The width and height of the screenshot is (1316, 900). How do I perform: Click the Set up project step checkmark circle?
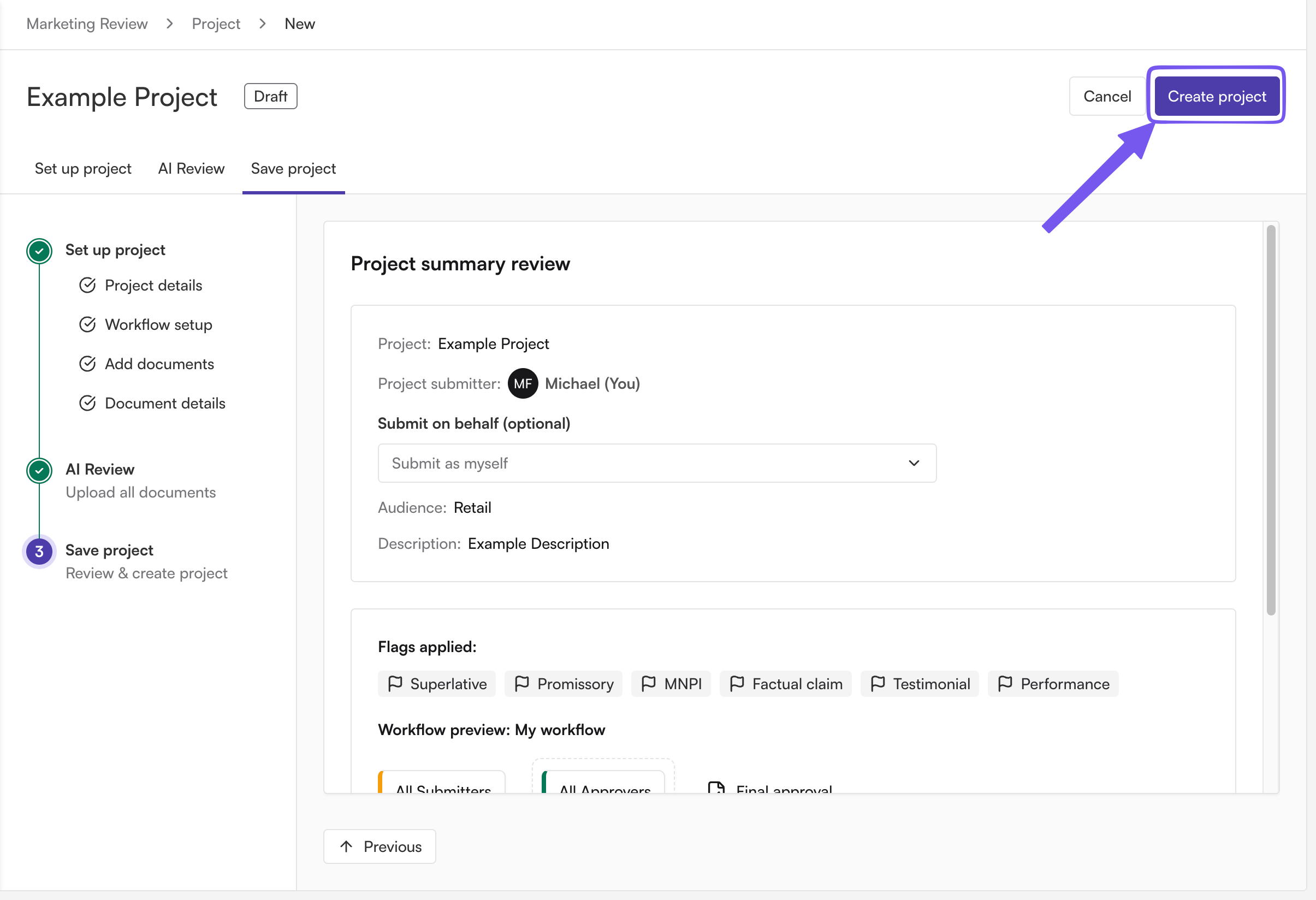point(39,250)
